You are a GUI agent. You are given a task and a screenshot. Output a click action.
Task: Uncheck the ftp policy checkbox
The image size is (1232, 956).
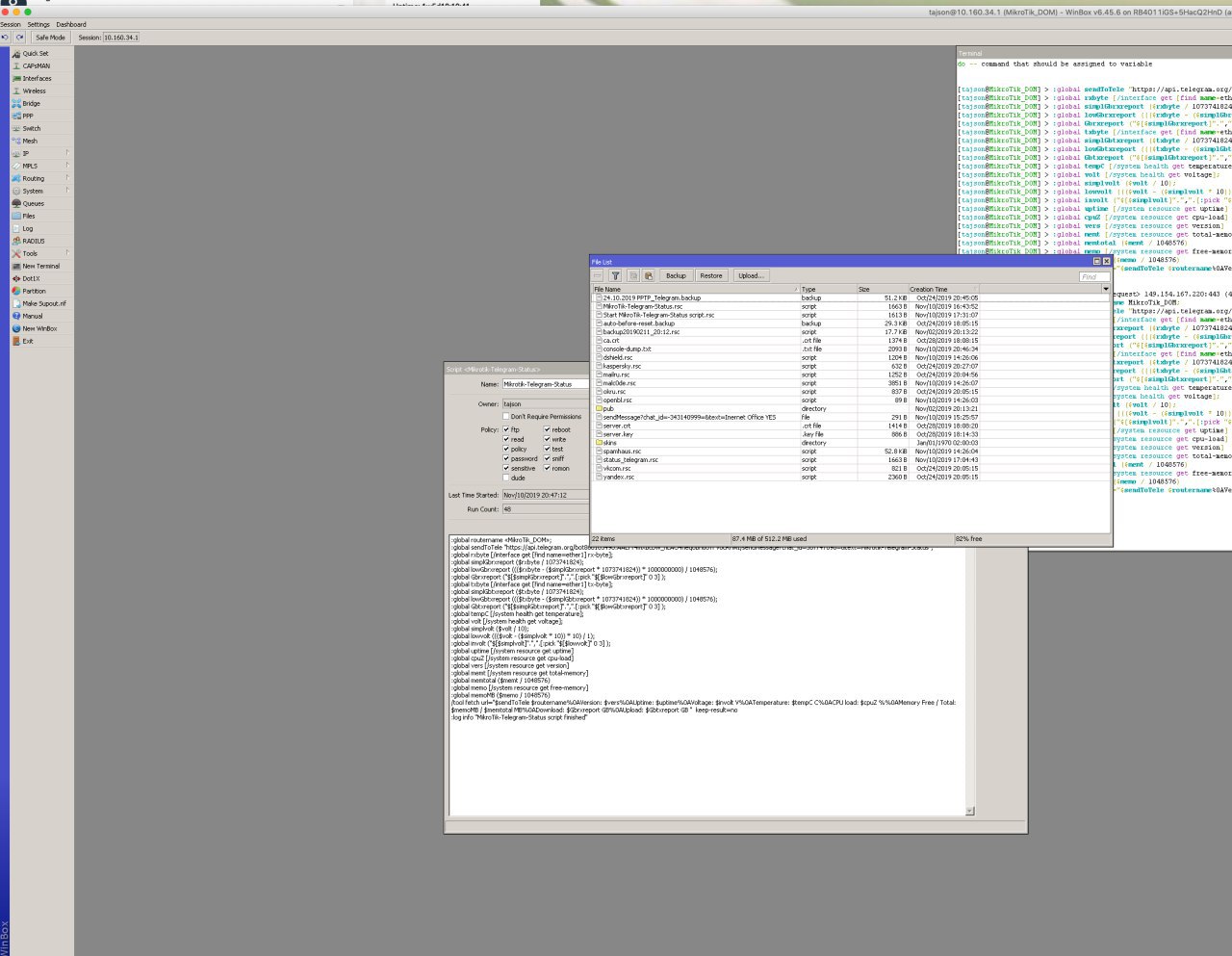click(506, 430)
